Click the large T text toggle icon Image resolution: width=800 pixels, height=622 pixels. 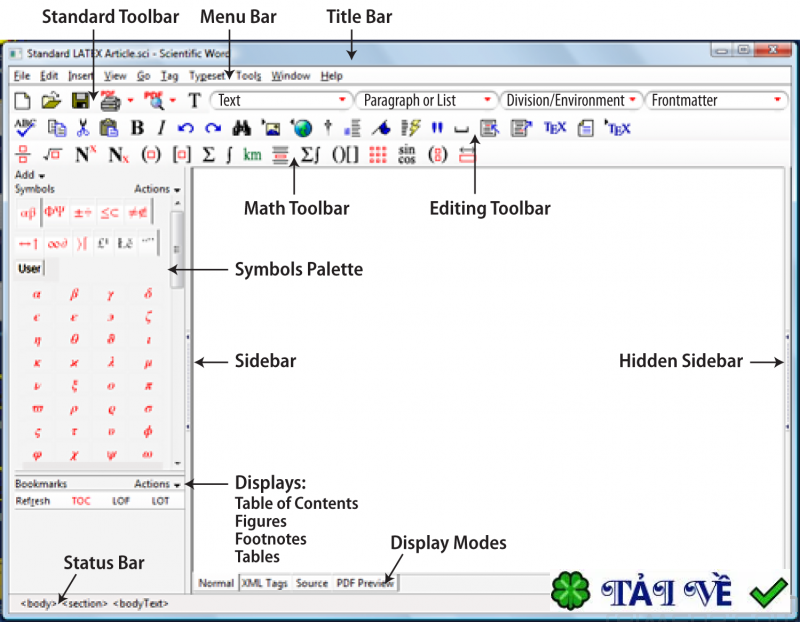(194, 101)
